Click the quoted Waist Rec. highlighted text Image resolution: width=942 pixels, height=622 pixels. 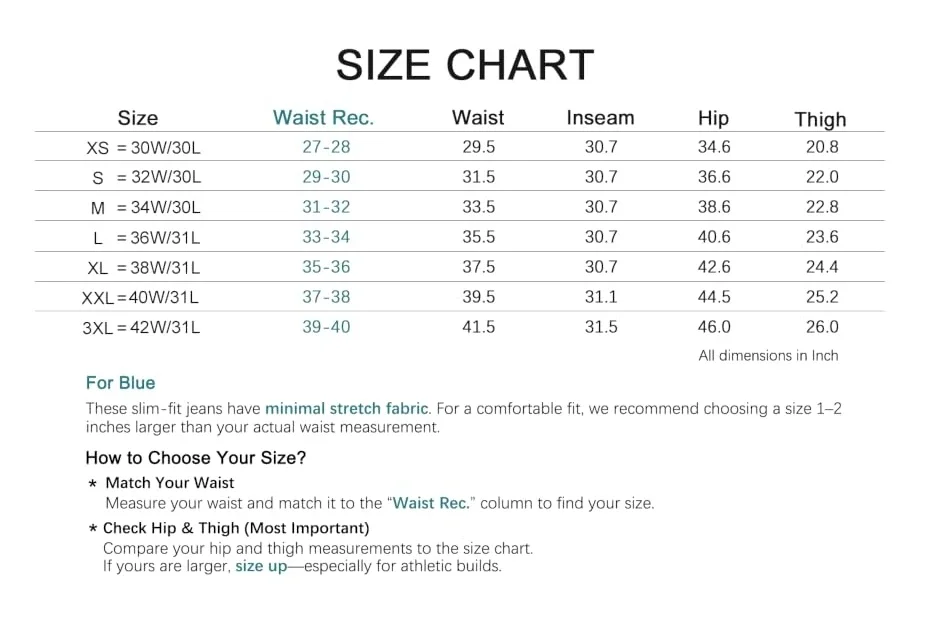pyautogui.click(x=431, y=503)
